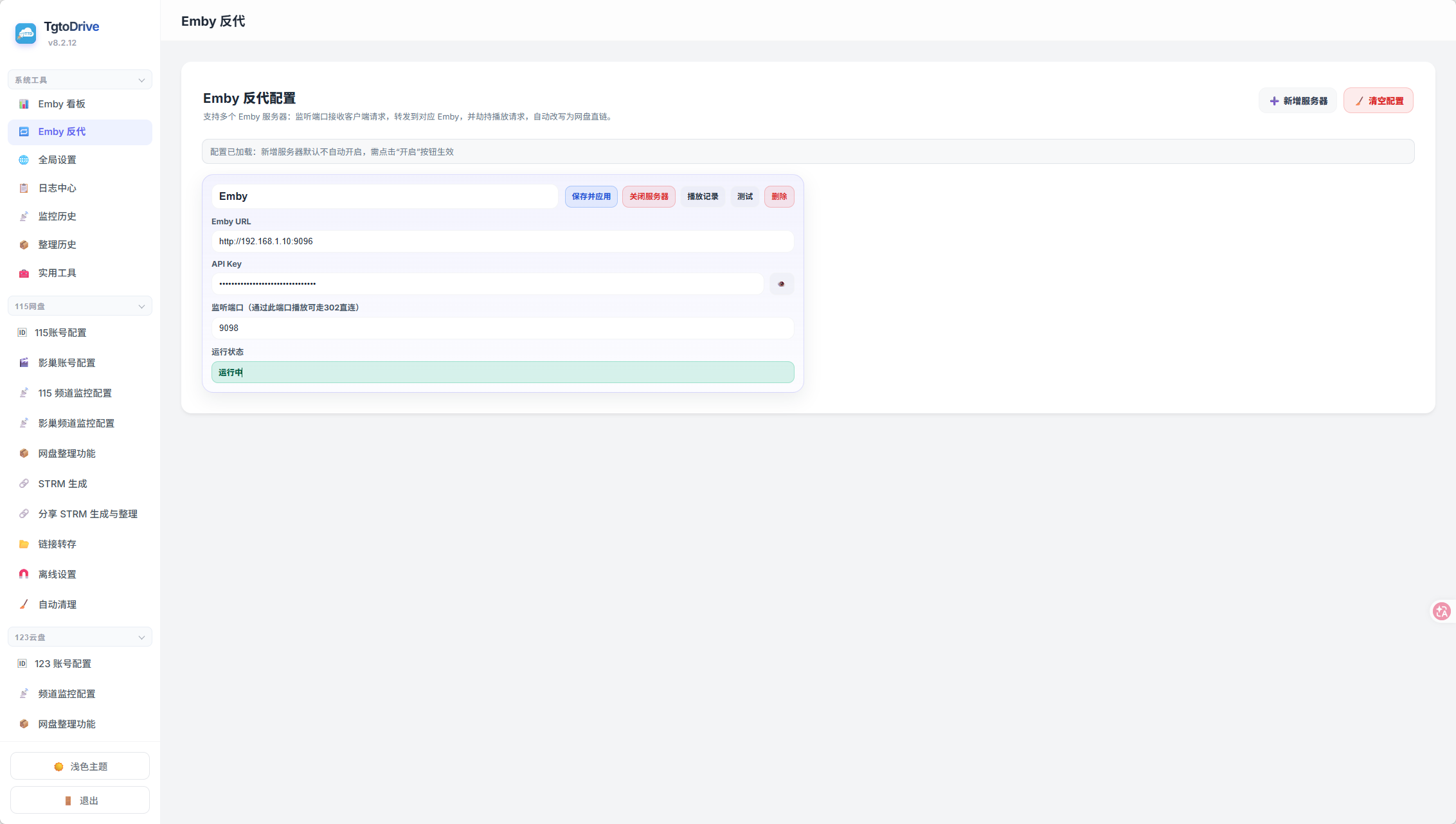Toggle API Key visibility eye button
The image size is (1456, 824).
[x=782, y=284]
